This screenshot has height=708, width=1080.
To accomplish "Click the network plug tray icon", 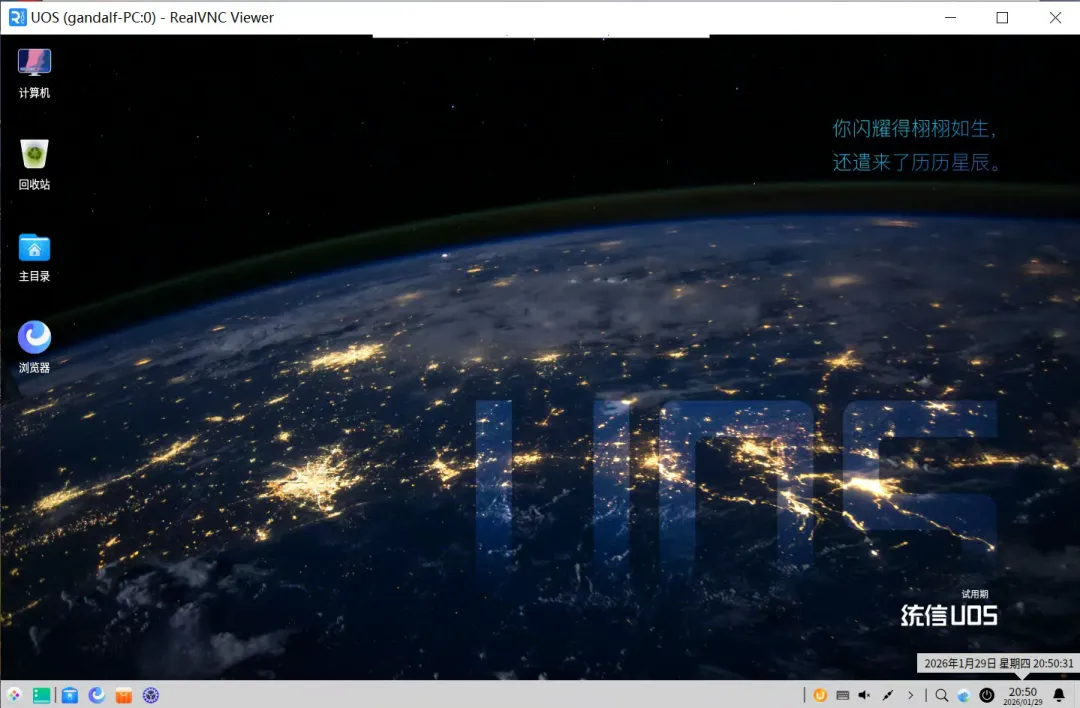I will [x=888, y=696].
